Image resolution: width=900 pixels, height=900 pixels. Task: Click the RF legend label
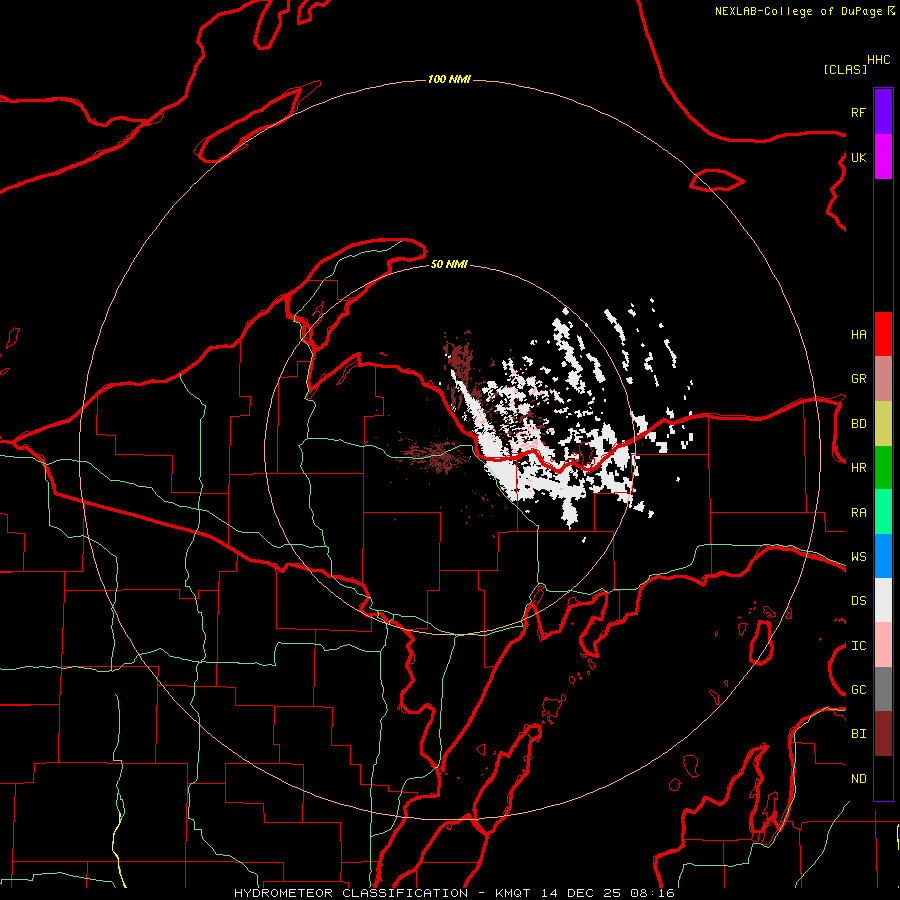click(x=858, y=112)
